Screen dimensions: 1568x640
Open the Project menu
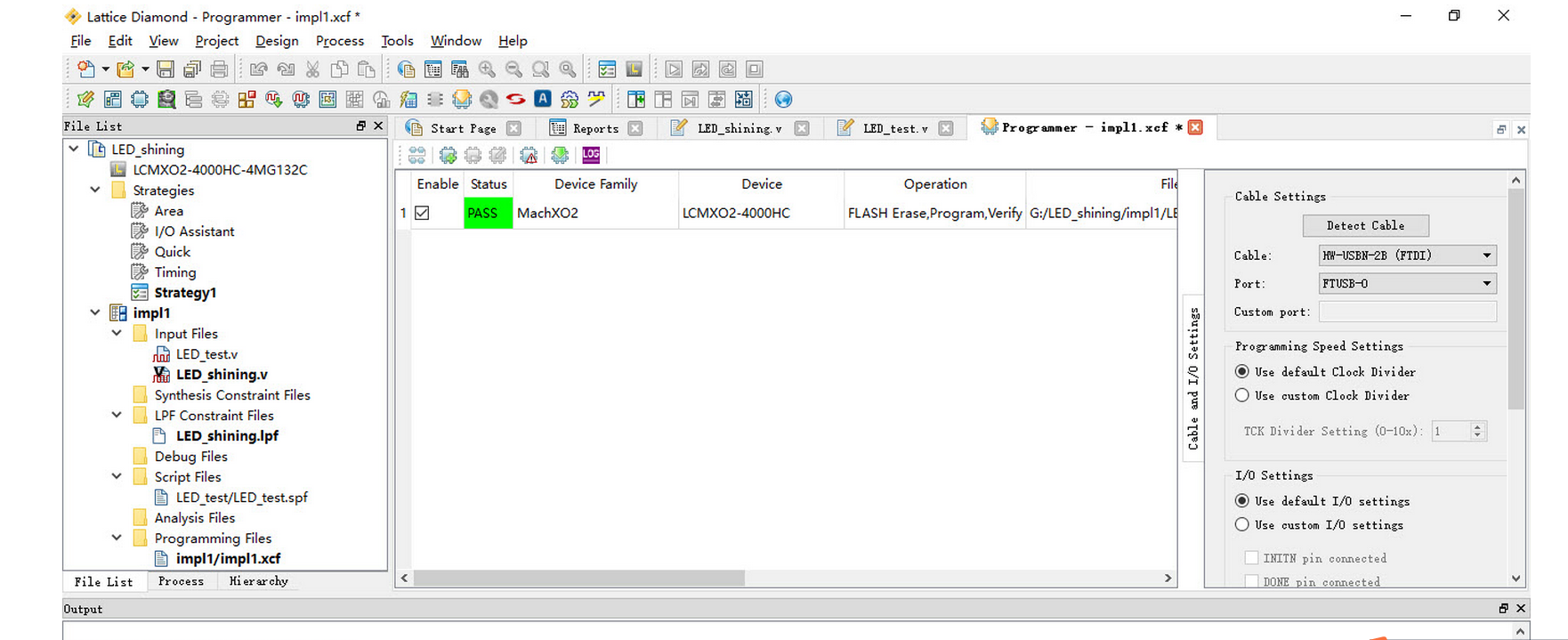tap(217, 41)
